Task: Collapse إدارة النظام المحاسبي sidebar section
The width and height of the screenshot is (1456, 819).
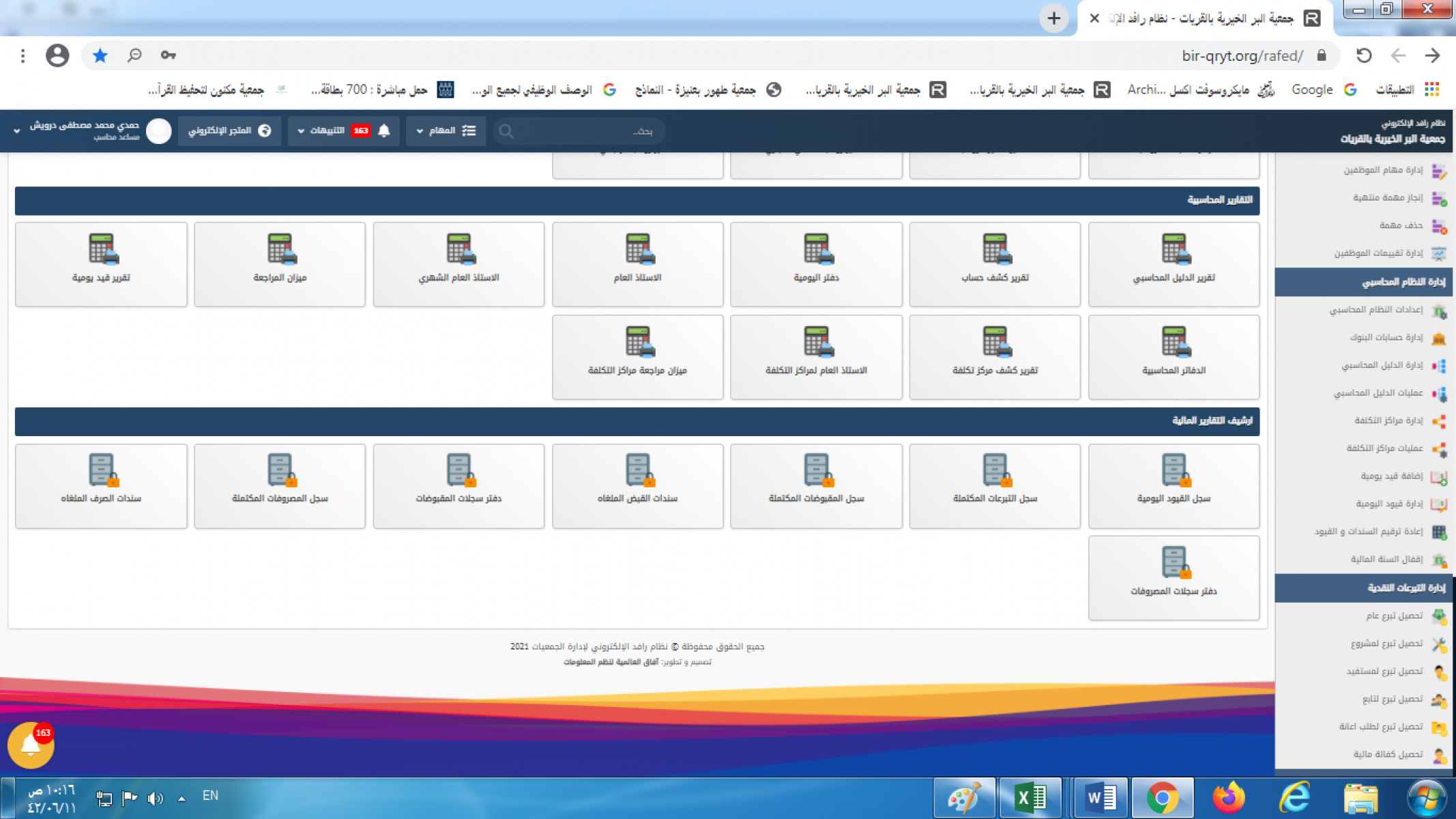Action: [1365, 282]
